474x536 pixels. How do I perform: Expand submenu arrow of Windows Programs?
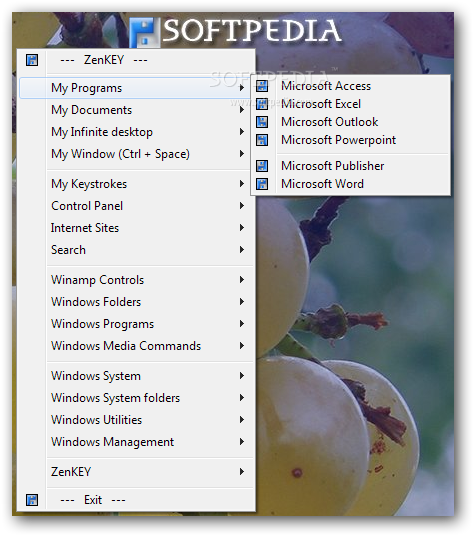coord(242,324)
